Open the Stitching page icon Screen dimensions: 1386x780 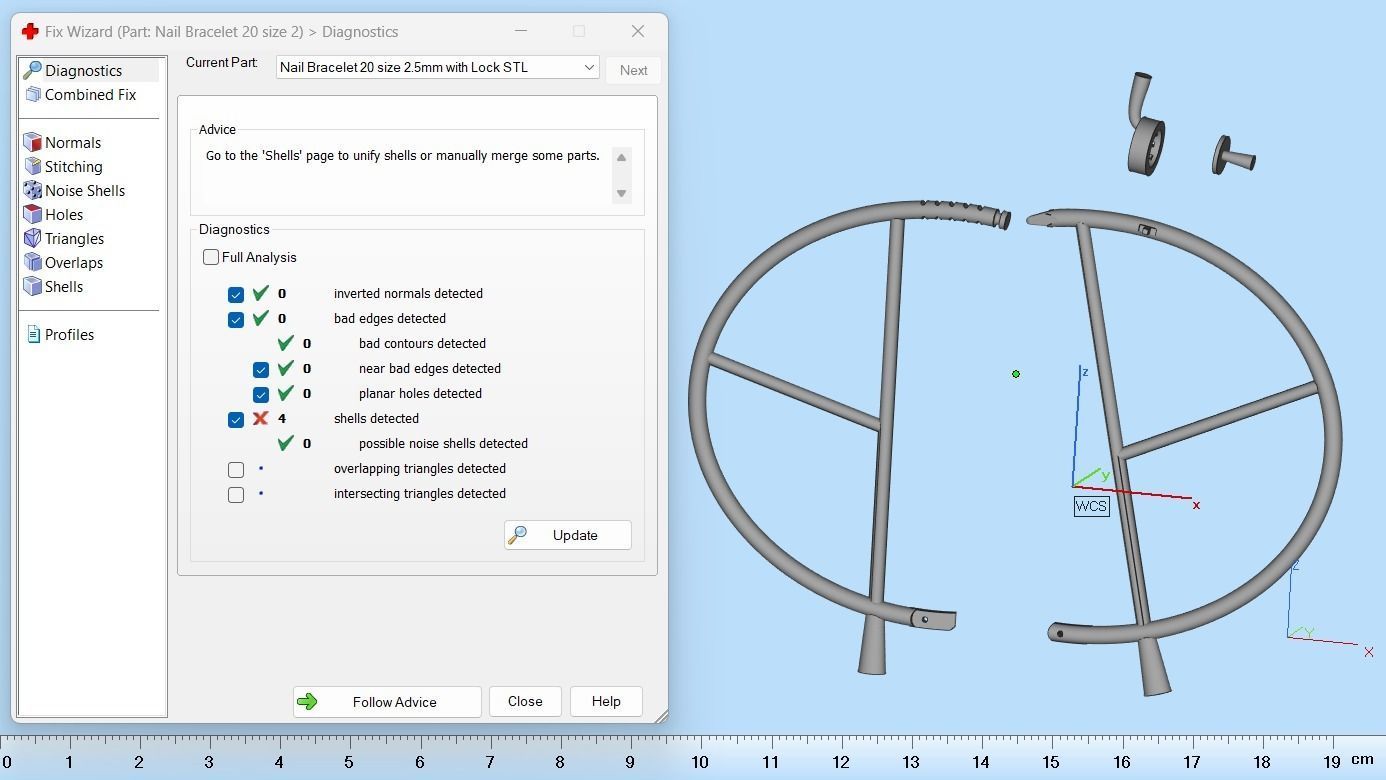pyautogui.click(x=32, y=166)
